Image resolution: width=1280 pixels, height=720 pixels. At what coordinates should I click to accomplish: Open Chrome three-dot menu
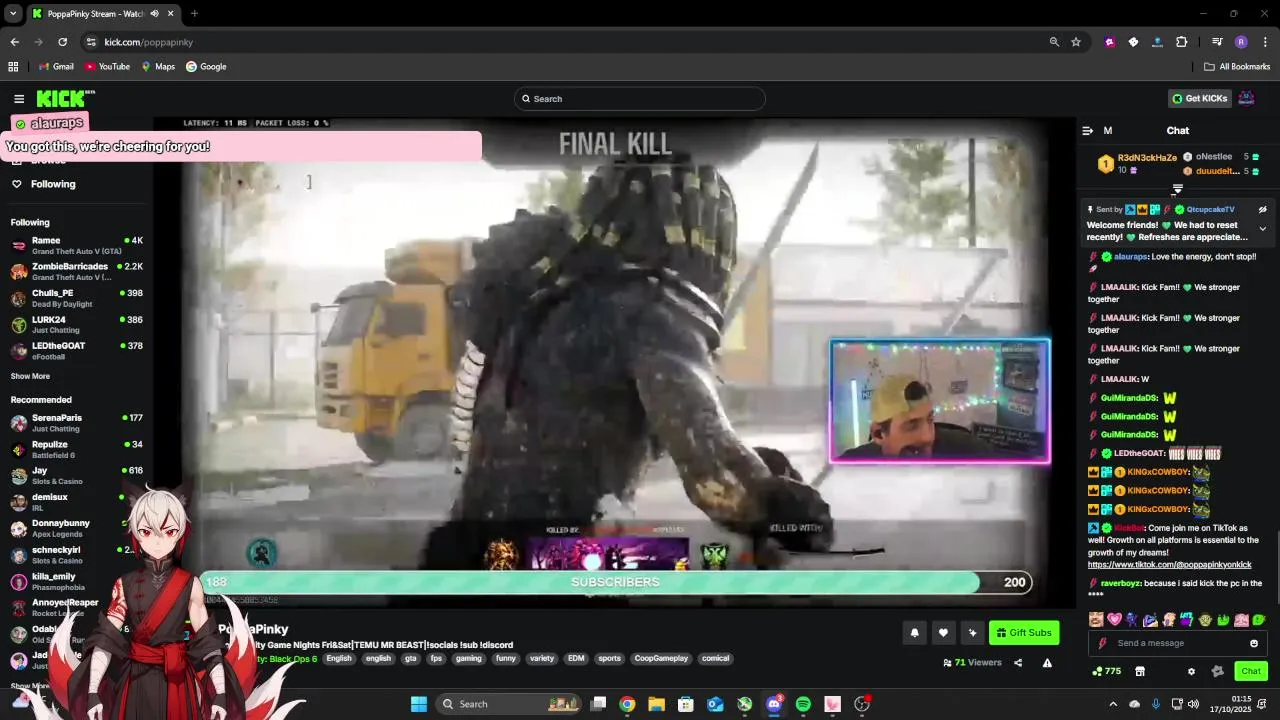click(1265, 42)
